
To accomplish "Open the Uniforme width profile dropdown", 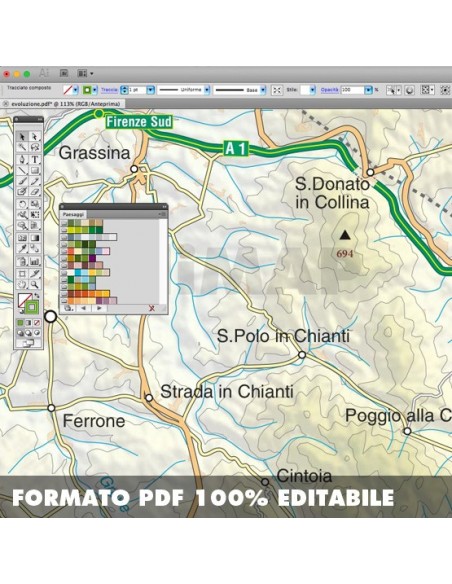I will pyautogui.click(x=207, y=90).
